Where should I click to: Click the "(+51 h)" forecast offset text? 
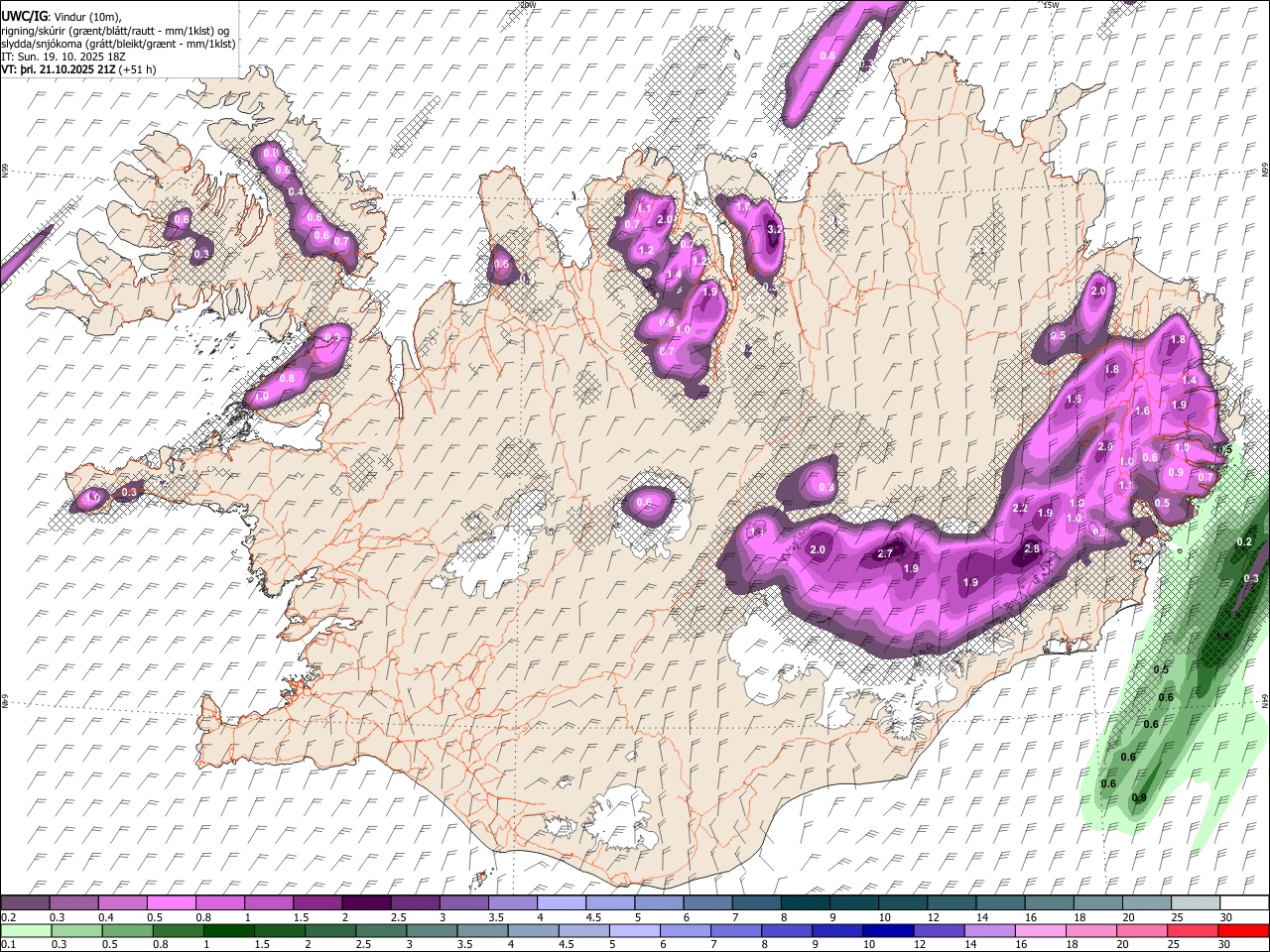(x=137, y=69)
